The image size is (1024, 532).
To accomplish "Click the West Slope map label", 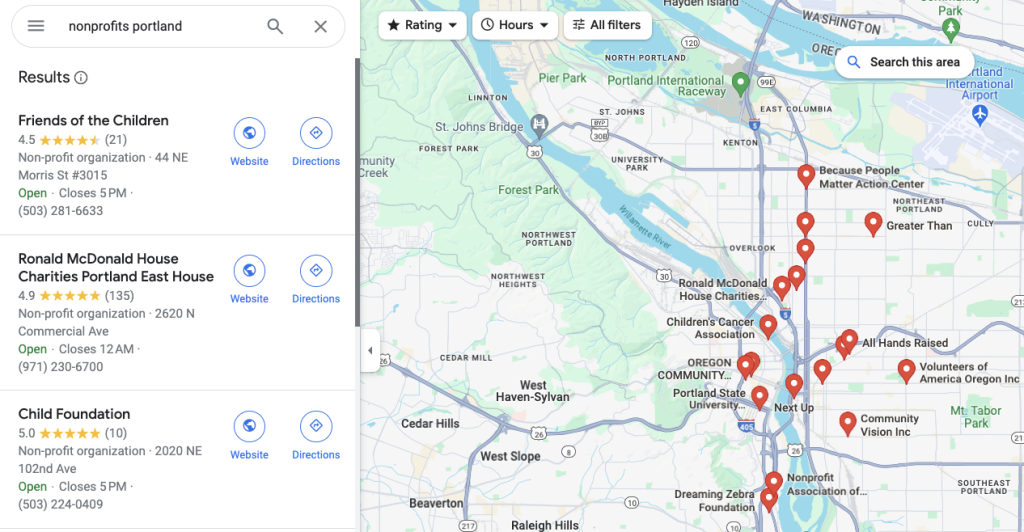I will pyautogui.click(x=510, y=456).
